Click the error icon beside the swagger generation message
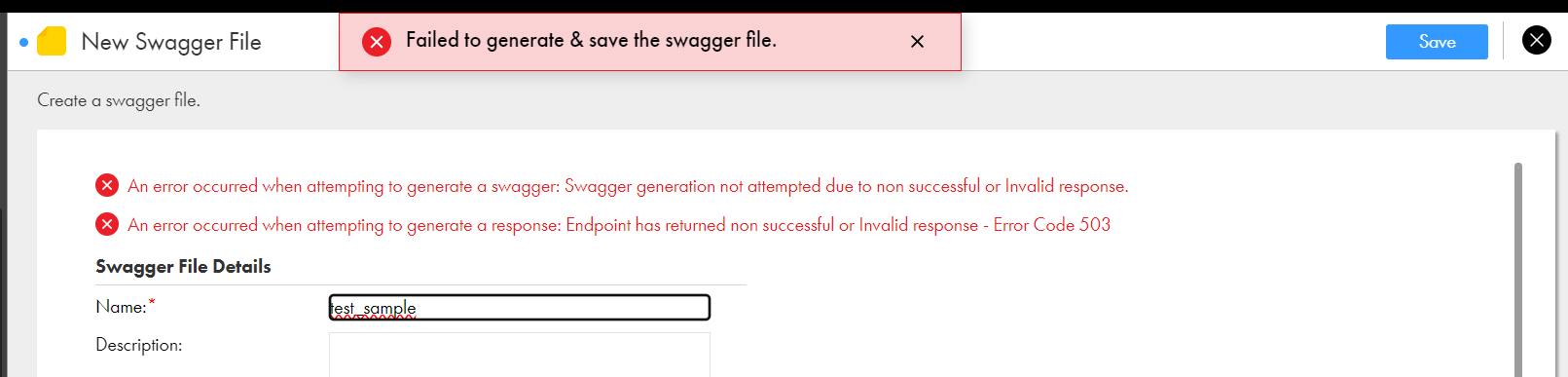Screen dimensions: 1568x377 point(107,185)
